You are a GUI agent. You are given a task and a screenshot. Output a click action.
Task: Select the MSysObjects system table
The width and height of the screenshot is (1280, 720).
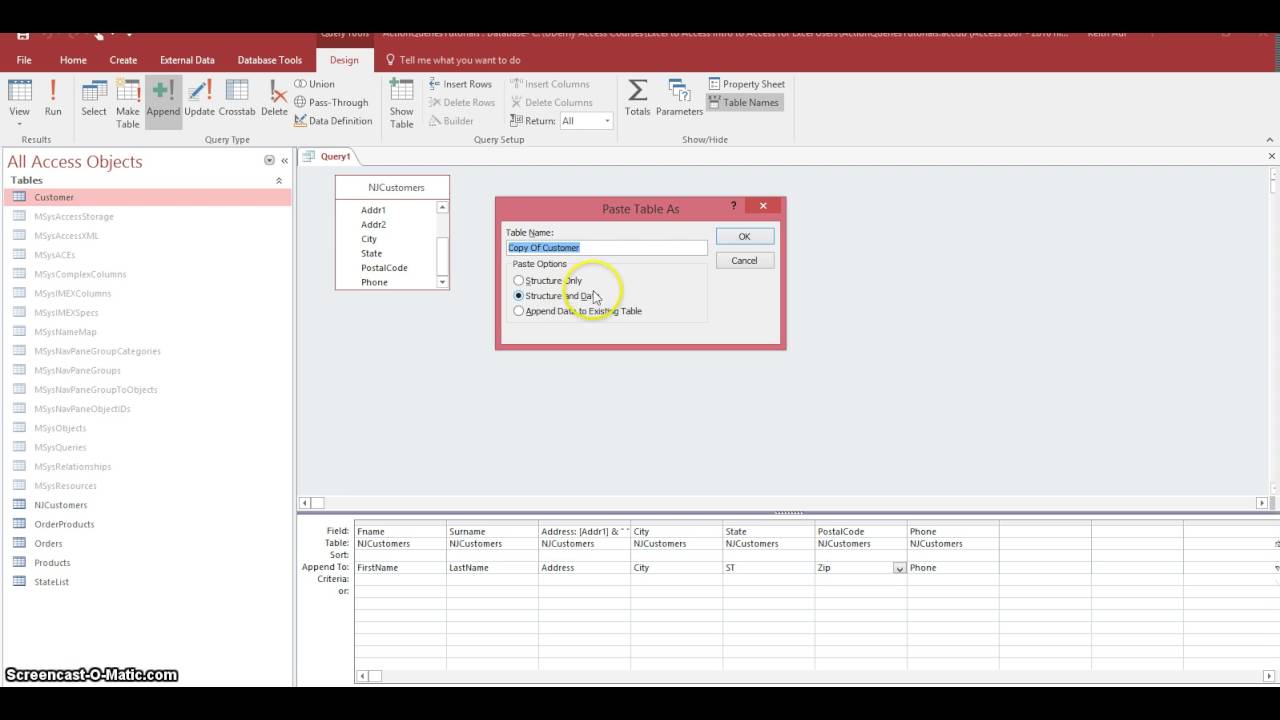(148, 428)
